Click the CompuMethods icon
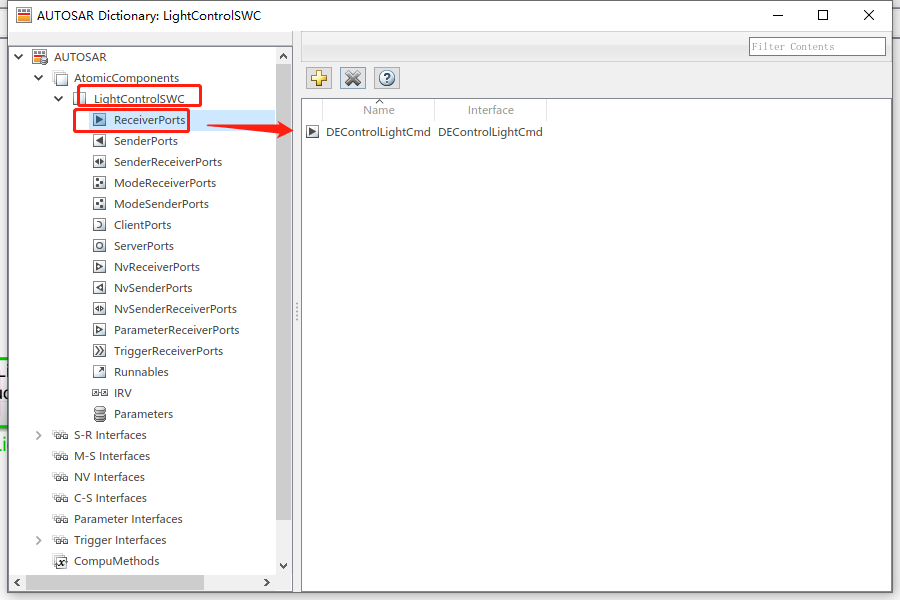This screenshot has width=900, height=600. (60, 561)
